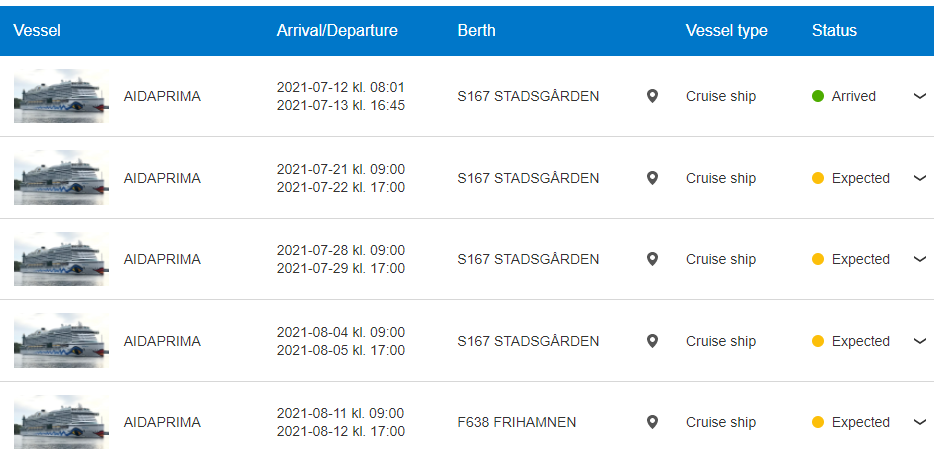934x451 pixels.
Task: Click the Arrival/Departure column header
Action: 337,30
